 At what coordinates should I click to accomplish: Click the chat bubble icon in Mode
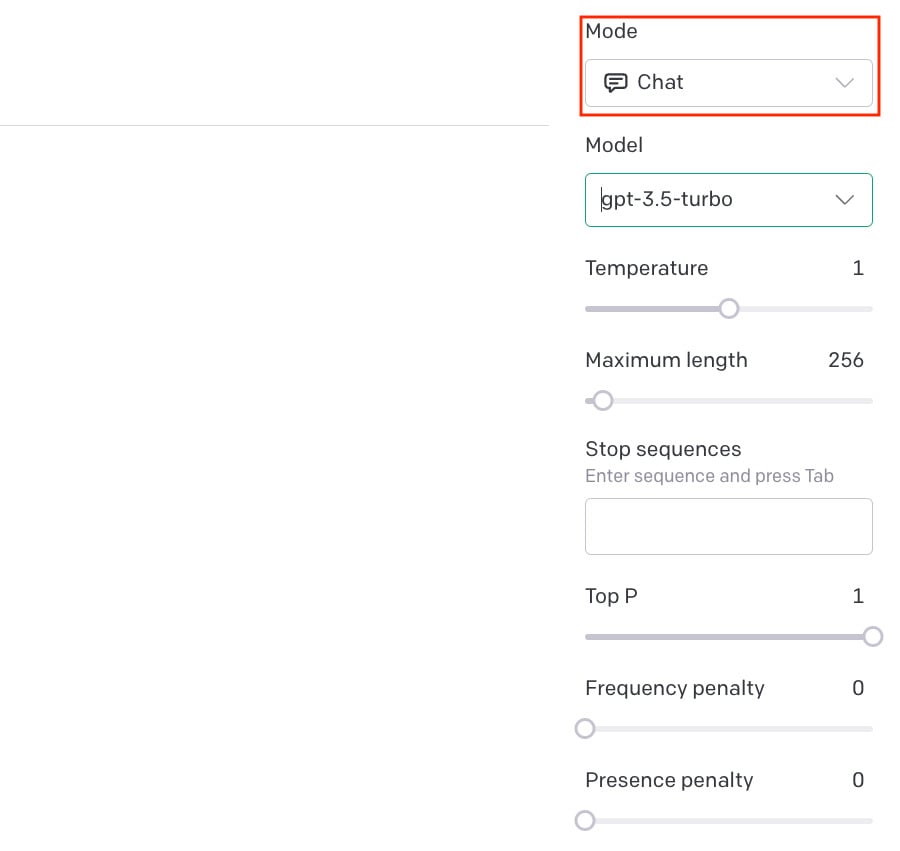(616, 82)
